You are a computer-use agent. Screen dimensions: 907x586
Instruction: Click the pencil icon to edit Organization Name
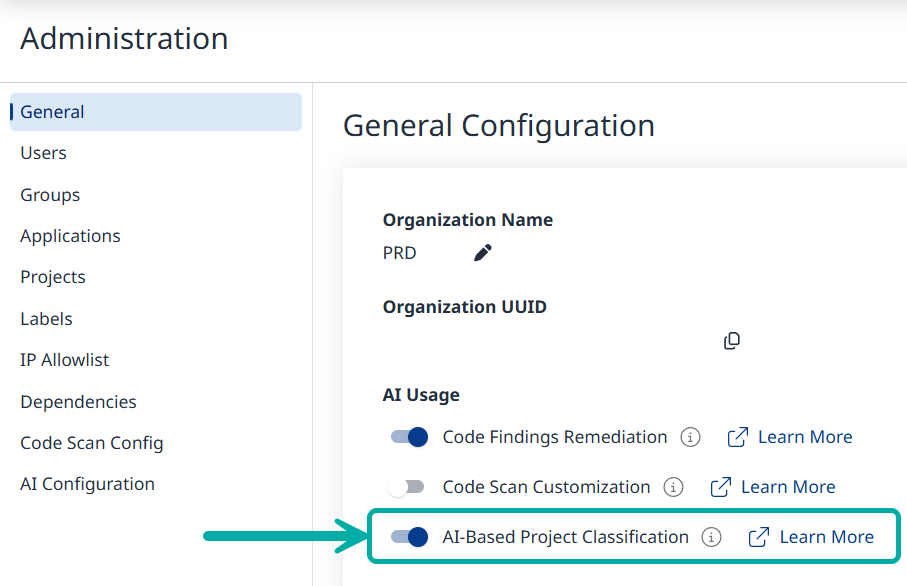483,253
